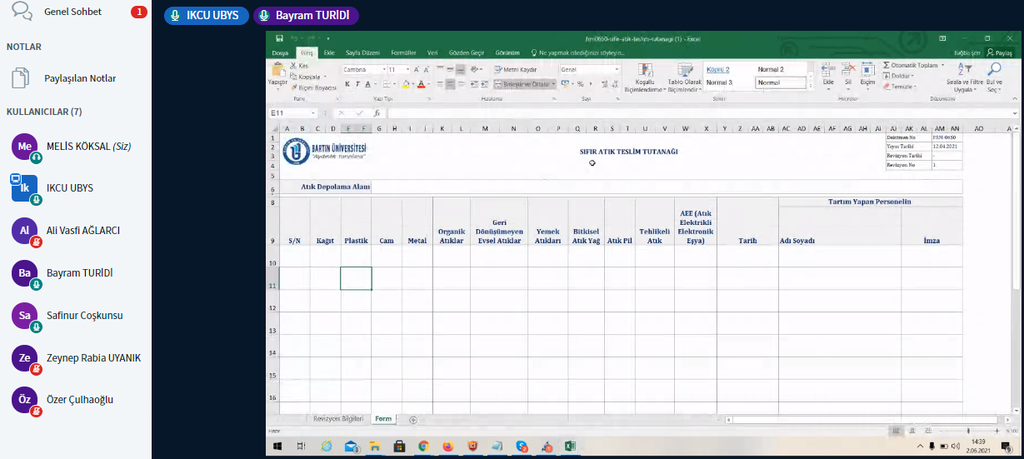
Task: Switch to Veri ribbon tab
Action: tap(432, 52)
